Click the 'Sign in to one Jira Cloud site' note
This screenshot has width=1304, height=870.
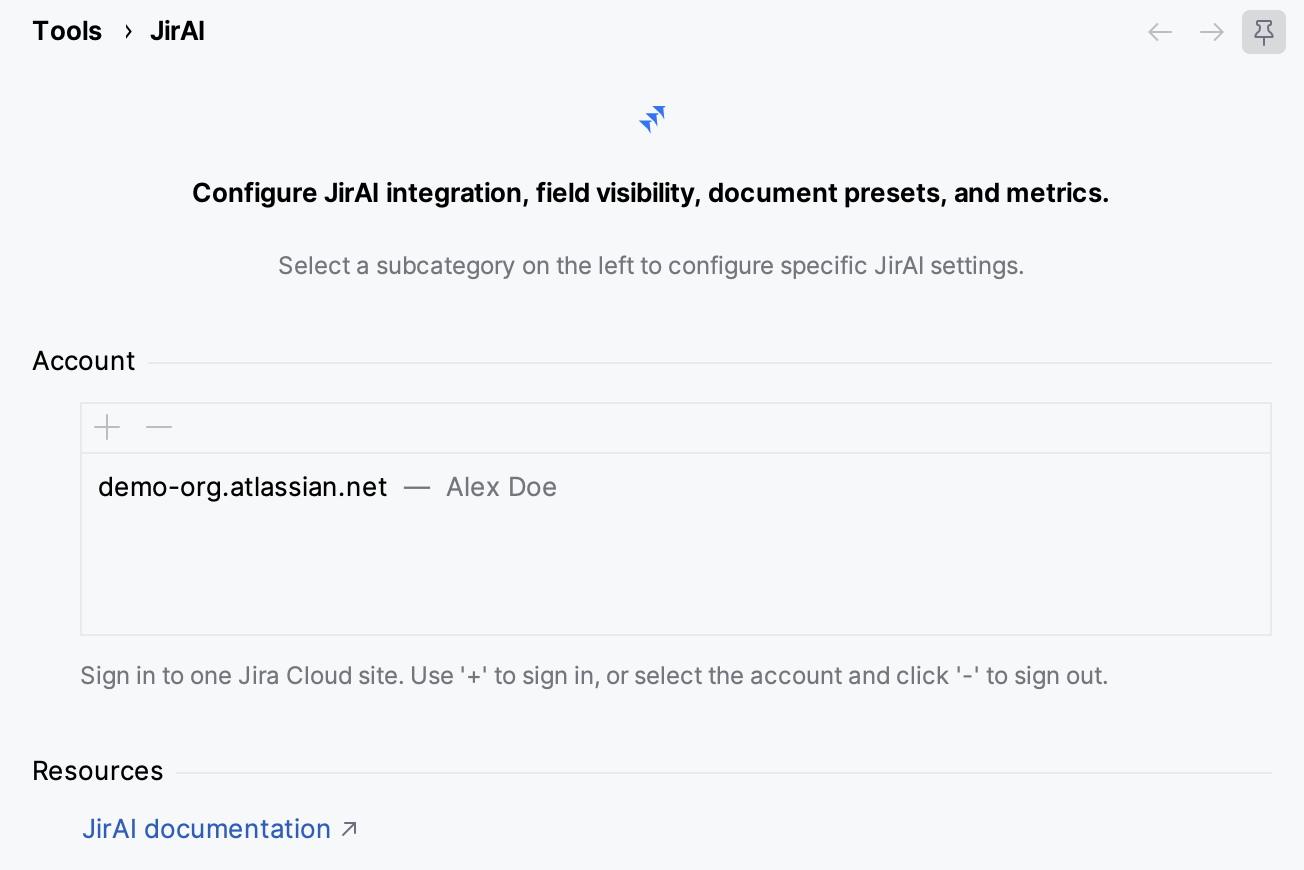point(594,676)
